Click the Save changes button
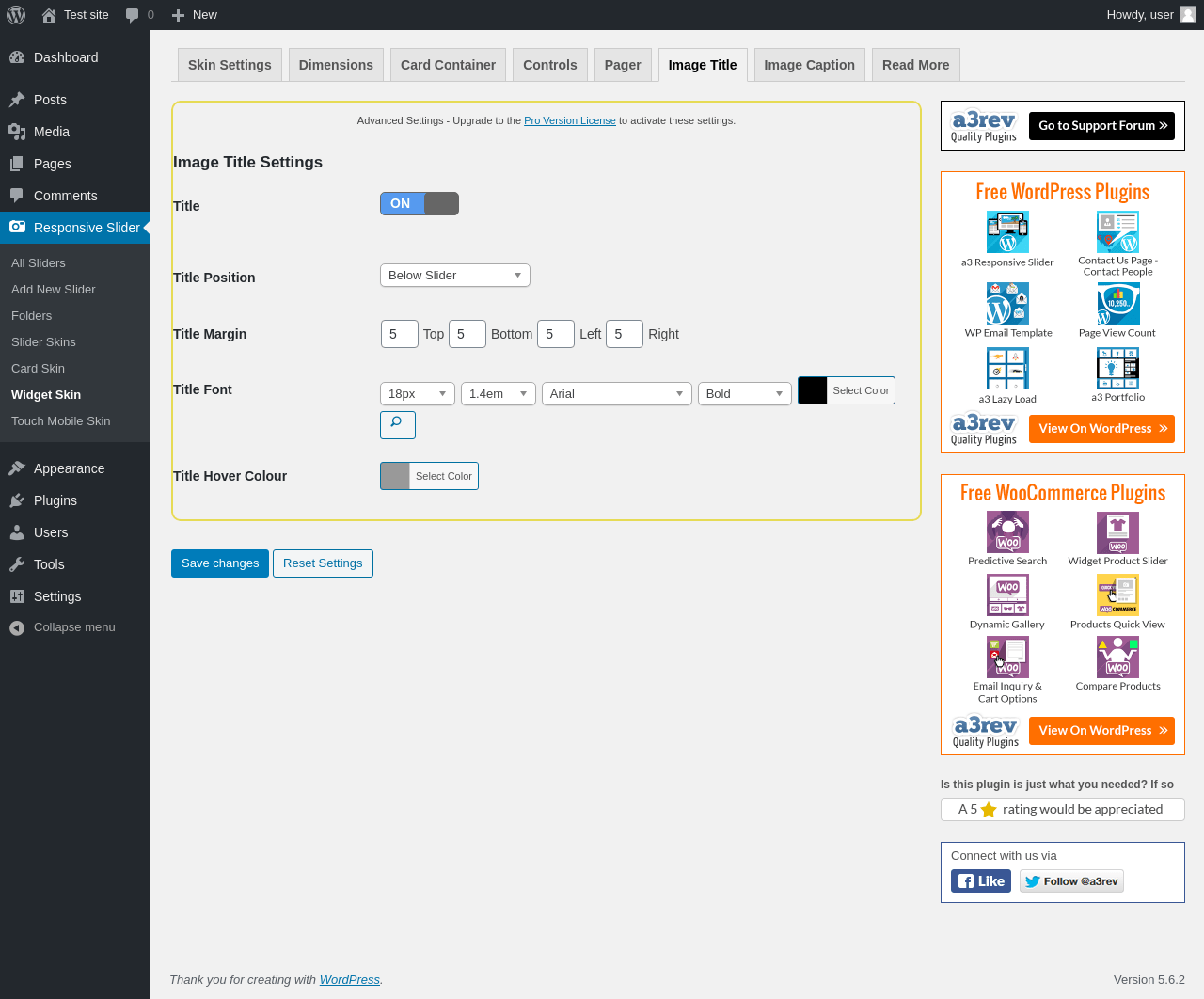The width and height of the screenshot is (1204, 999). click(220, 563)
